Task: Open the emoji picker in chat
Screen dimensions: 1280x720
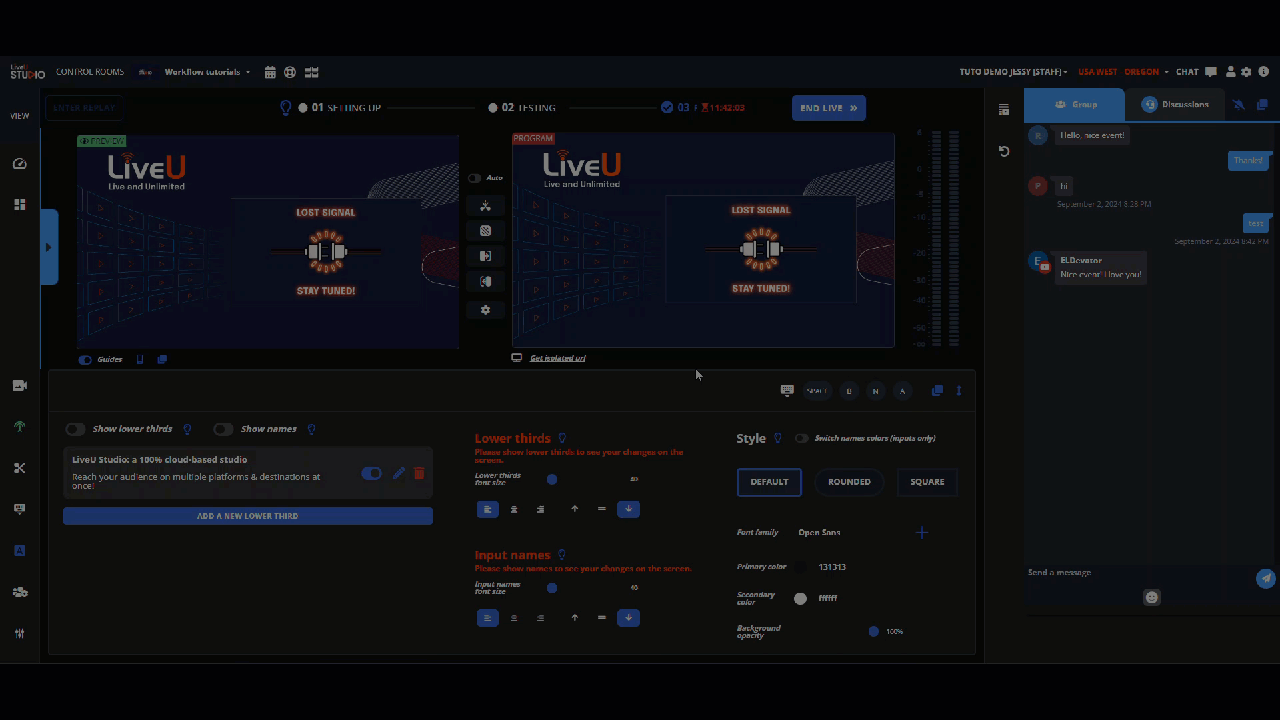Action: click(1152, 597)
